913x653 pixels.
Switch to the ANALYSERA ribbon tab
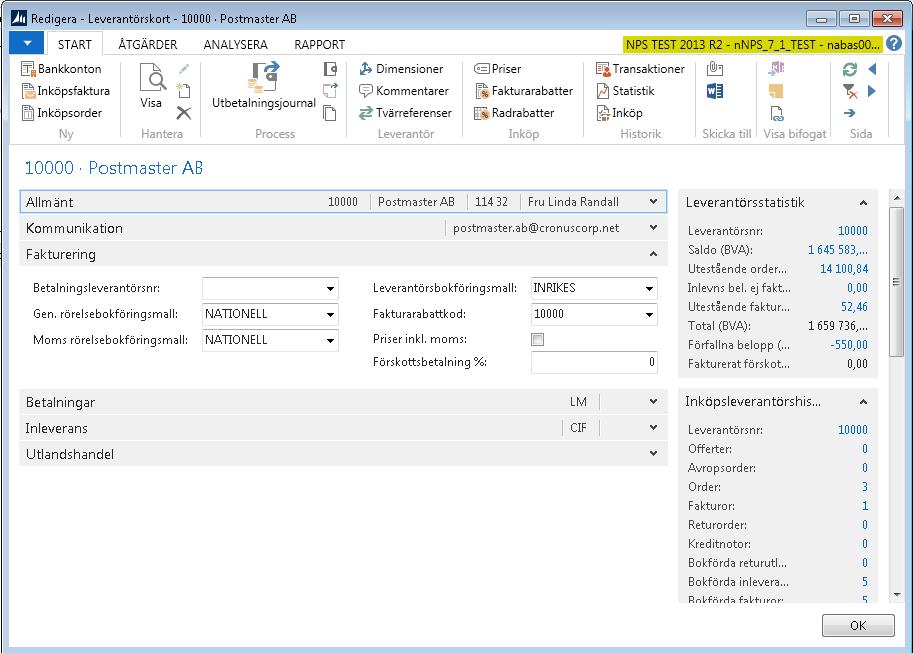pos(235,45)
